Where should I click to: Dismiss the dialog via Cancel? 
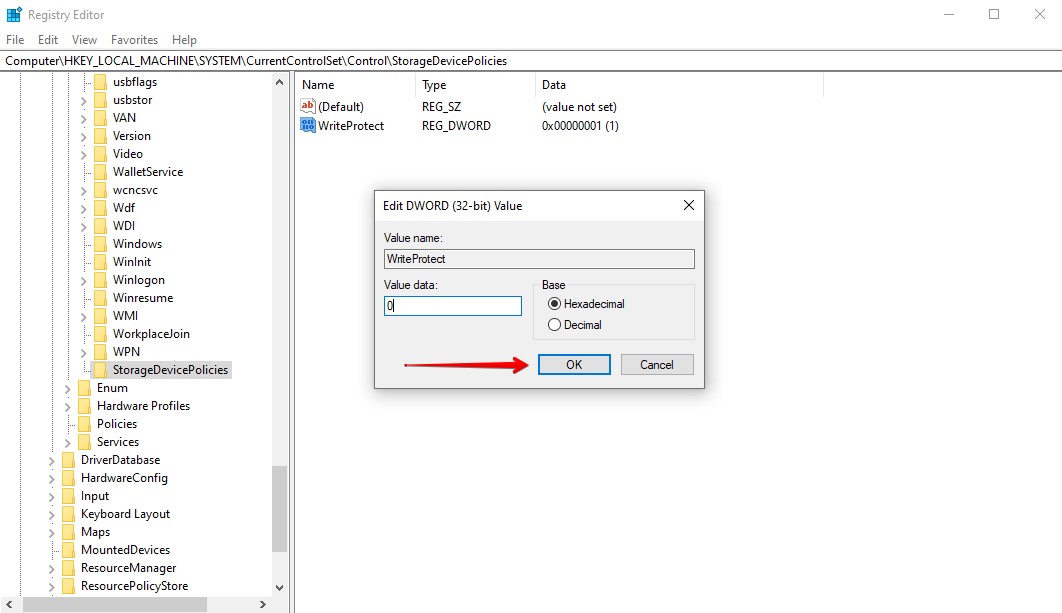pos(657,364)
